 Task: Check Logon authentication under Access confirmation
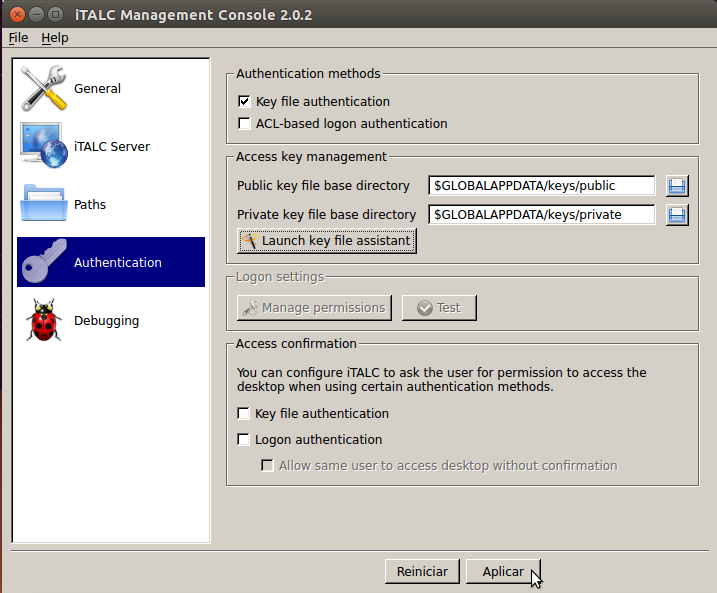point(243,439)
